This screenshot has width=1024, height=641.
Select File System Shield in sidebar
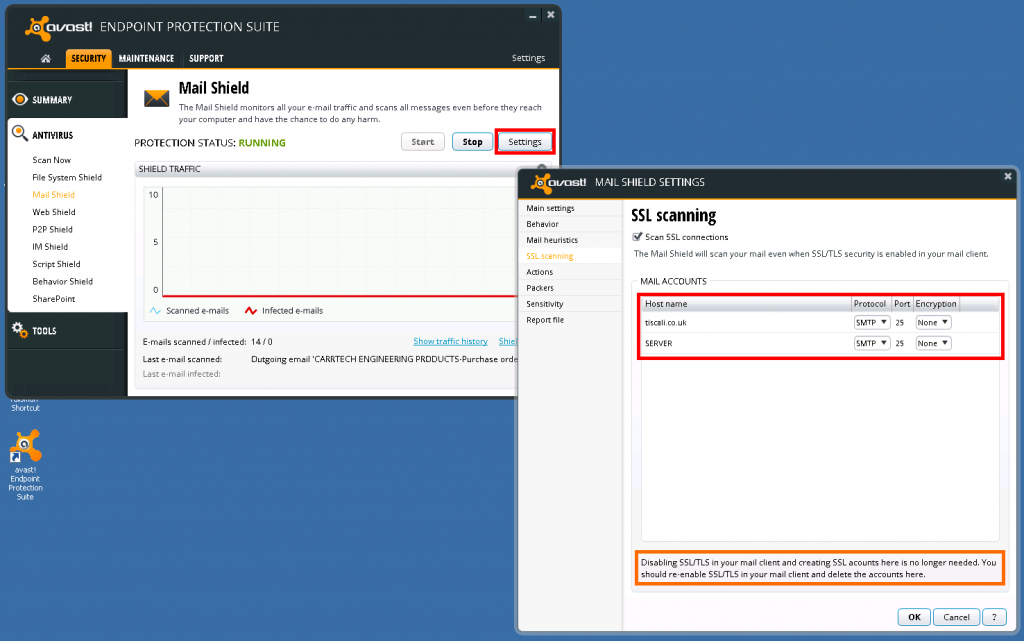tap(67, 178)
